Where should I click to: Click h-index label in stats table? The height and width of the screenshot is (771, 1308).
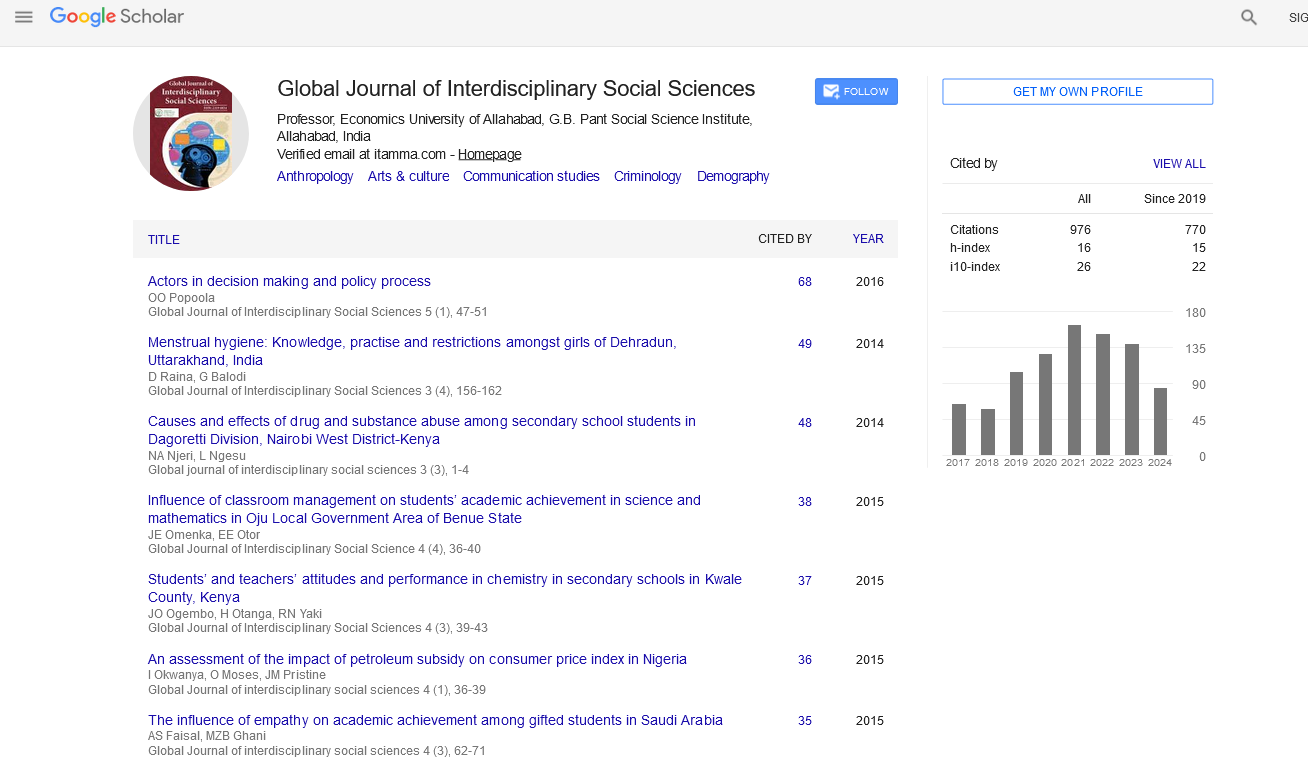(x=969, y=248)
